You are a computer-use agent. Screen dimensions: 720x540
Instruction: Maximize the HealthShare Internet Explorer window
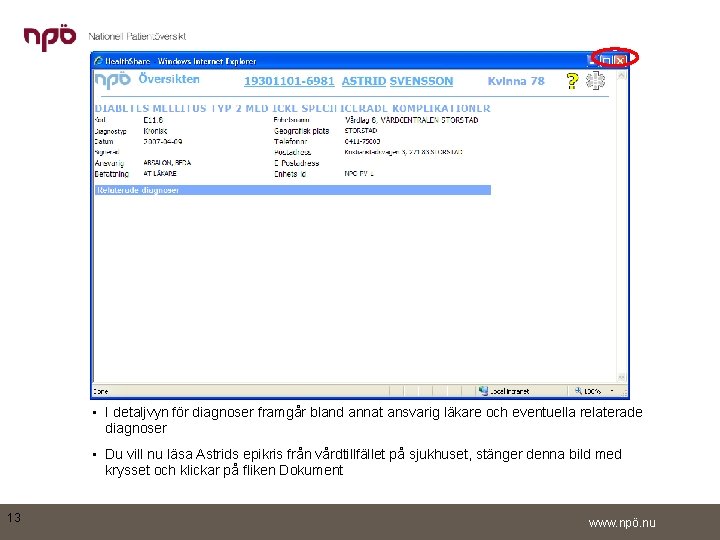click(x=606, y=60)
